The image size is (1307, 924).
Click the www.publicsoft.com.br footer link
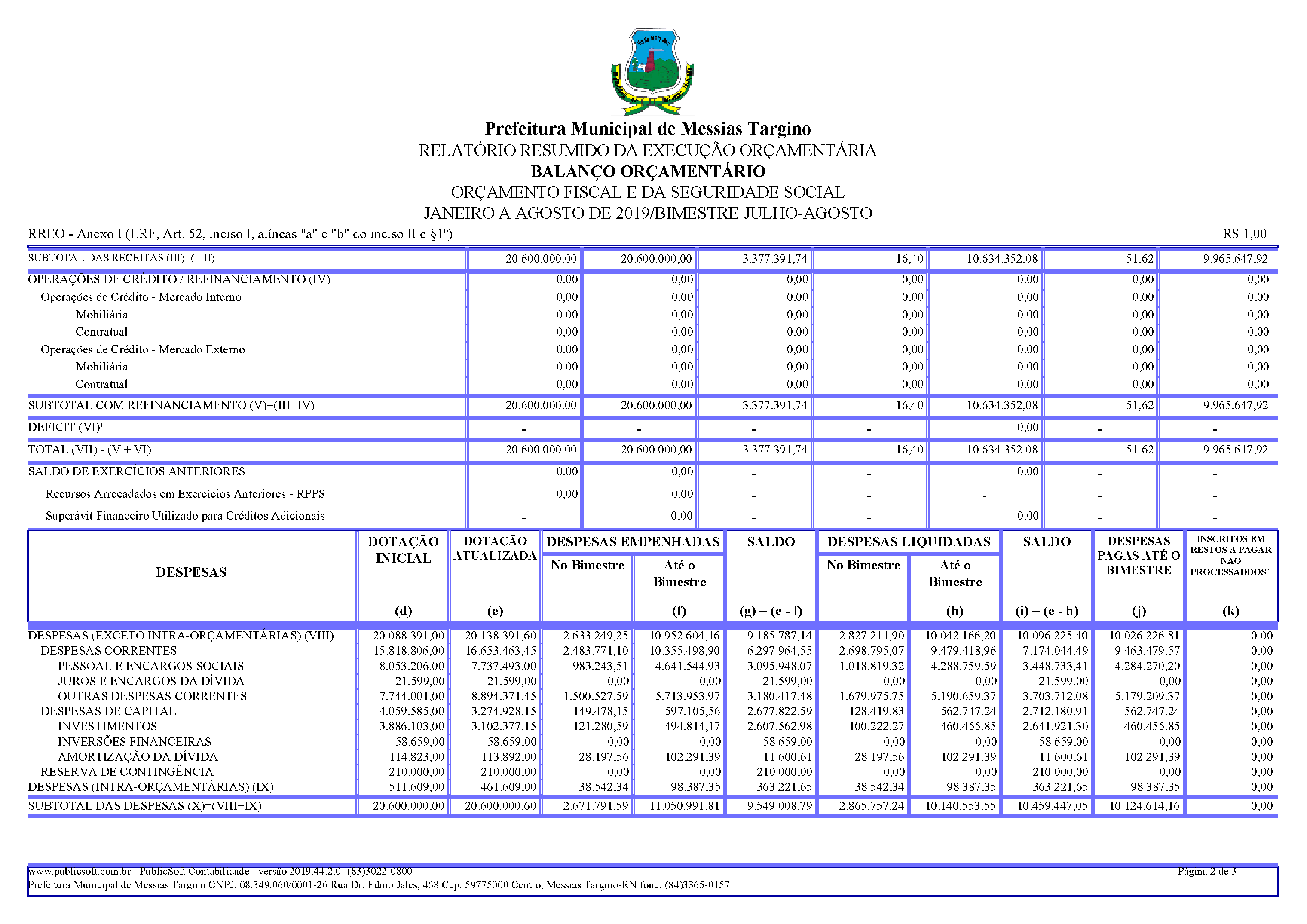[x=79, y=871]
